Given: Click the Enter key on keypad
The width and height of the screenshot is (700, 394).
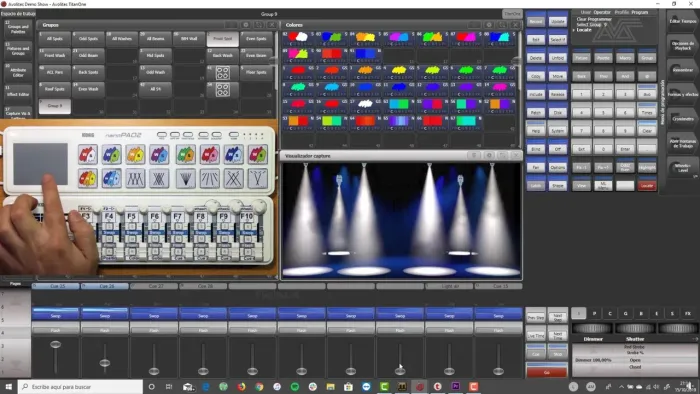Looking at the screenshot, I should pyautogui.click(x=625, y=149).
